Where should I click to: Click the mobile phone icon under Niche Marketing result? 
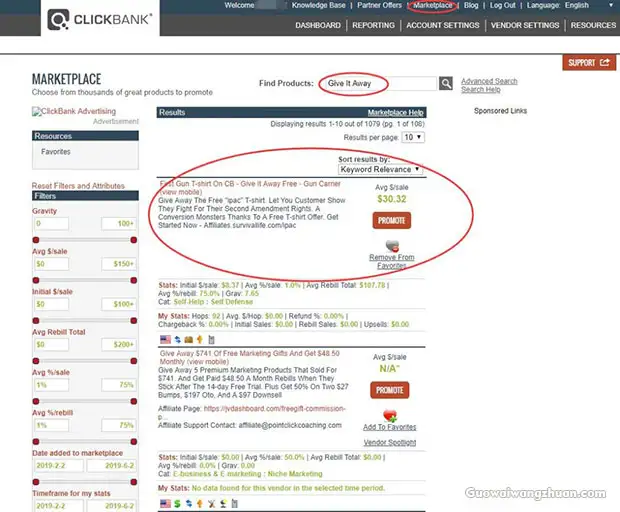click(234, 503)
